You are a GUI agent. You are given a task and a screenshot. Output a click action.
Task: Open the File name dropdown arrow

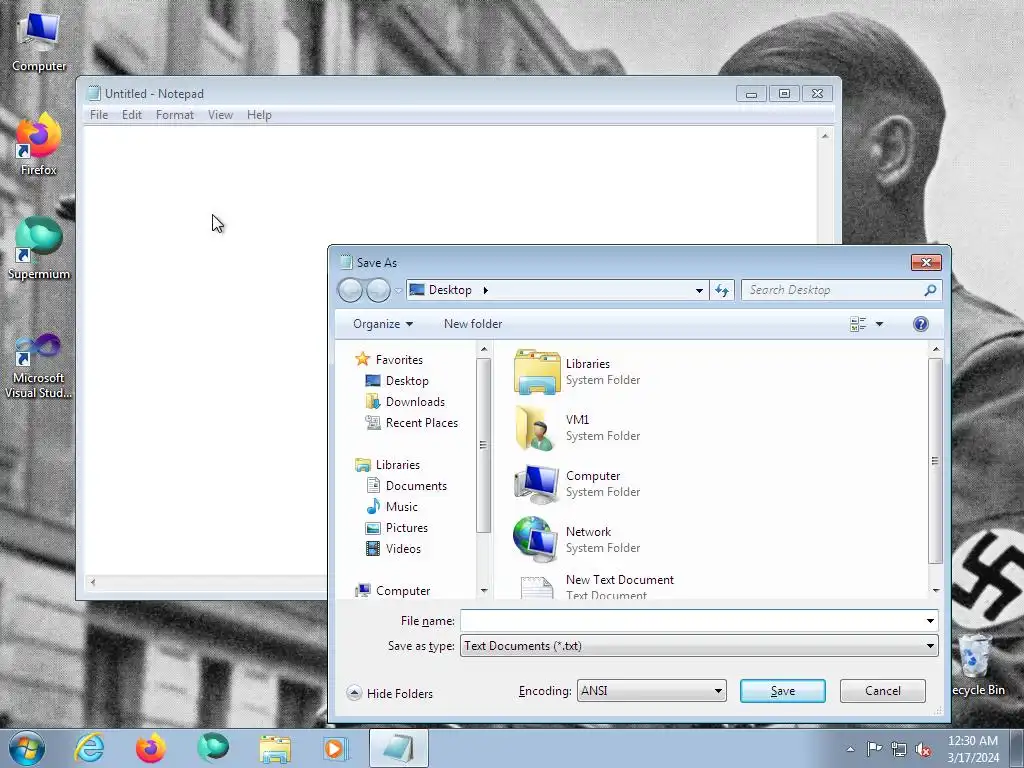pos(930,621)
